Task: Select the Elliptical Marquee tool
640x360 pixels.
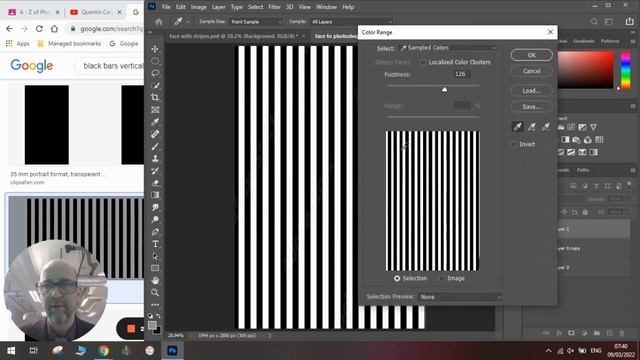Action: point(155,61)
